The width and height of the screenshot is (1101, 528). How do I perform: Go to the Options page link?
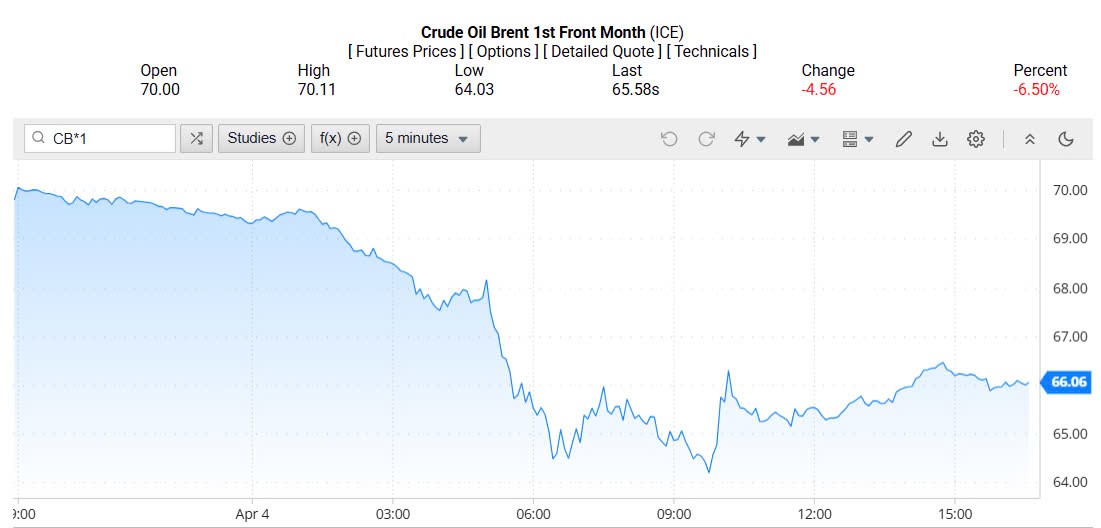click(x=503, y=51)
